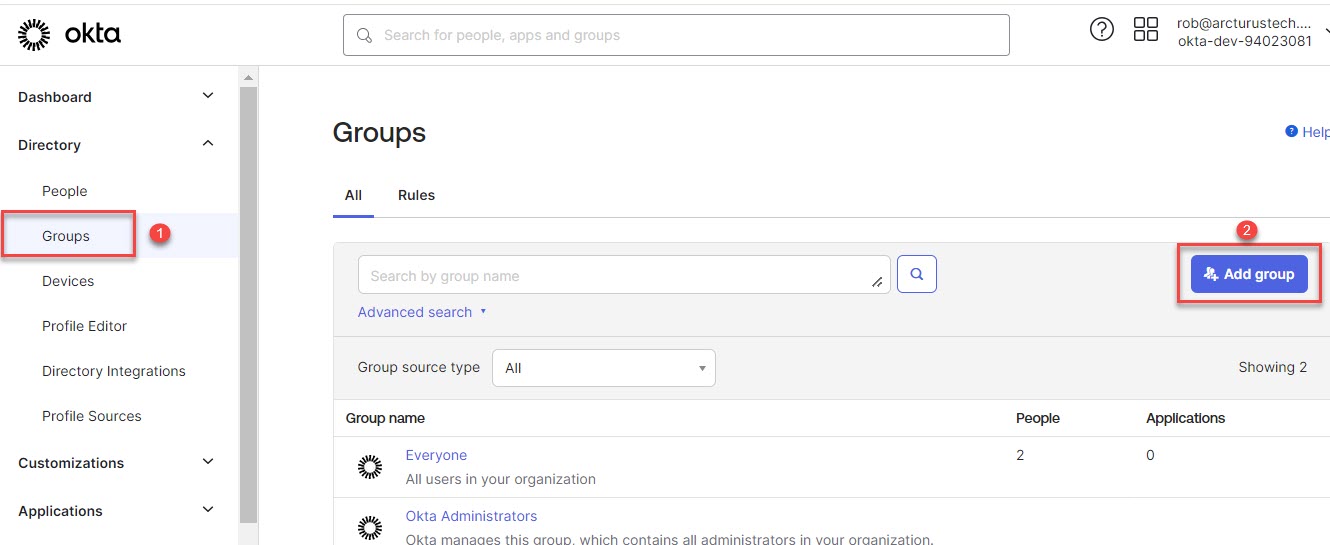Click the magnifier search button for groups
The image size is (1330, 545).
coord(916,274)
